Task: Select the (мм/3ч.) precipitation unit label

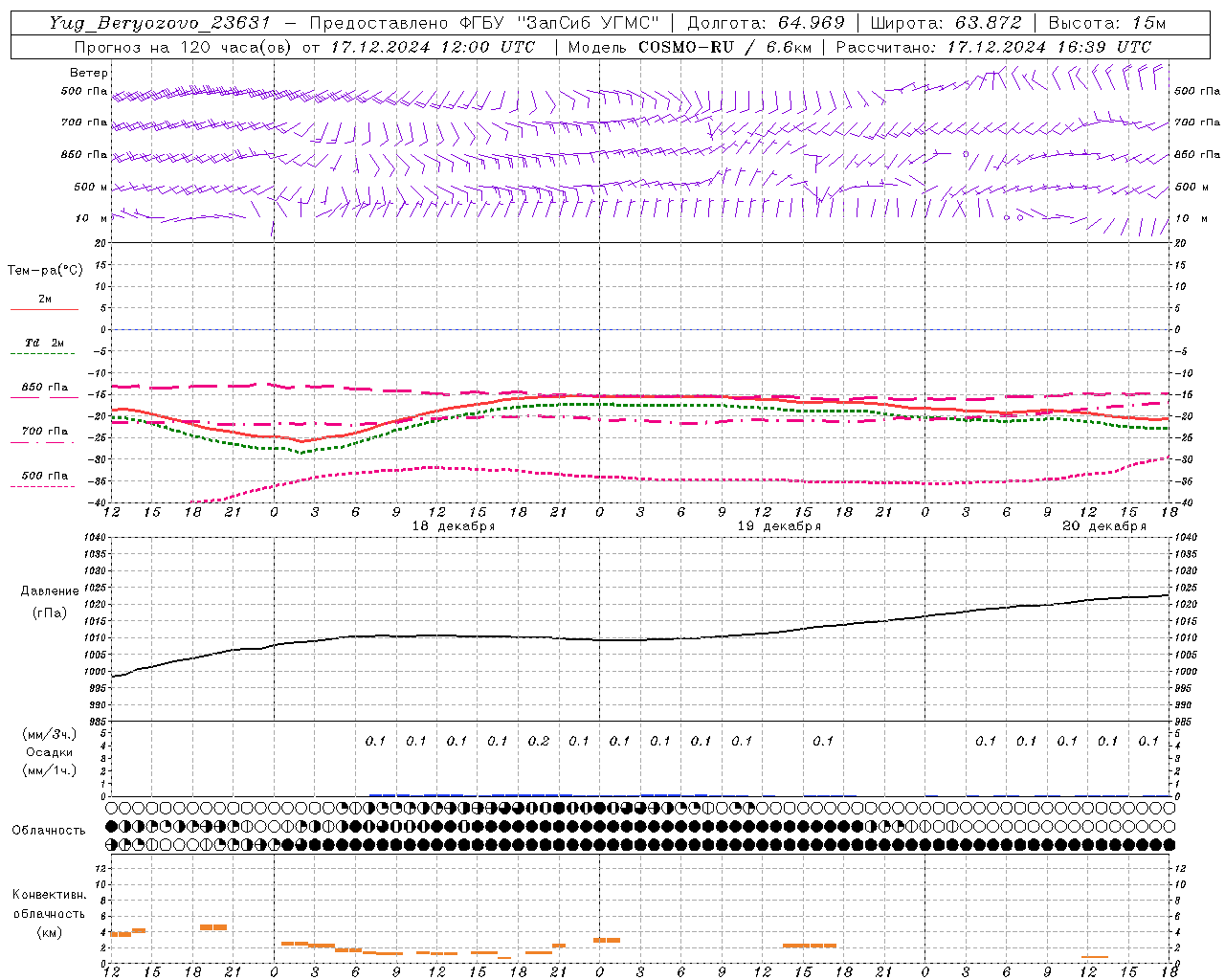Action: [50, 734]
